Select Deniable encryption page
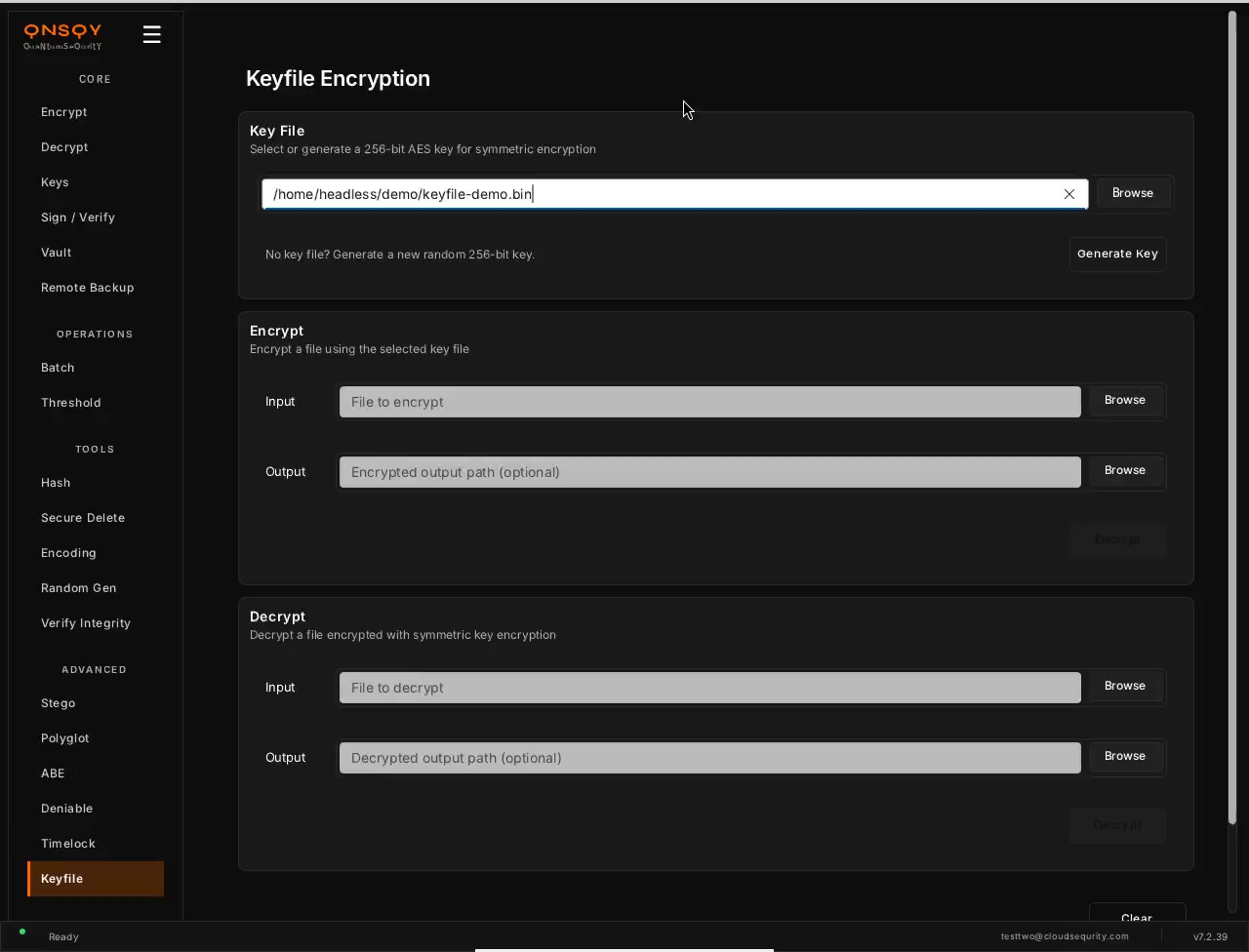 click(x=96, y=809)
